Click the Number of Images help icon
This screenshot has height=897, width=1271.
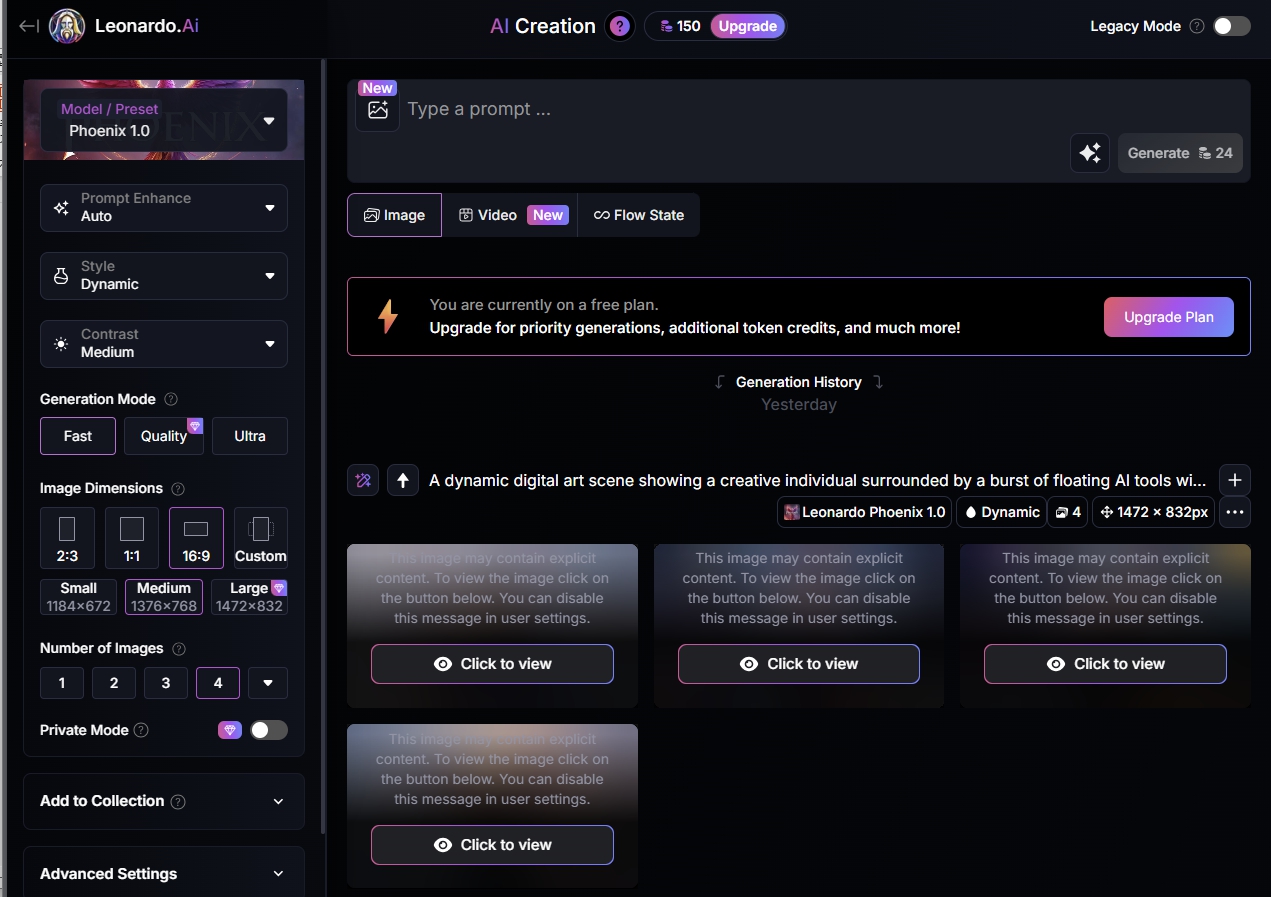179,649
